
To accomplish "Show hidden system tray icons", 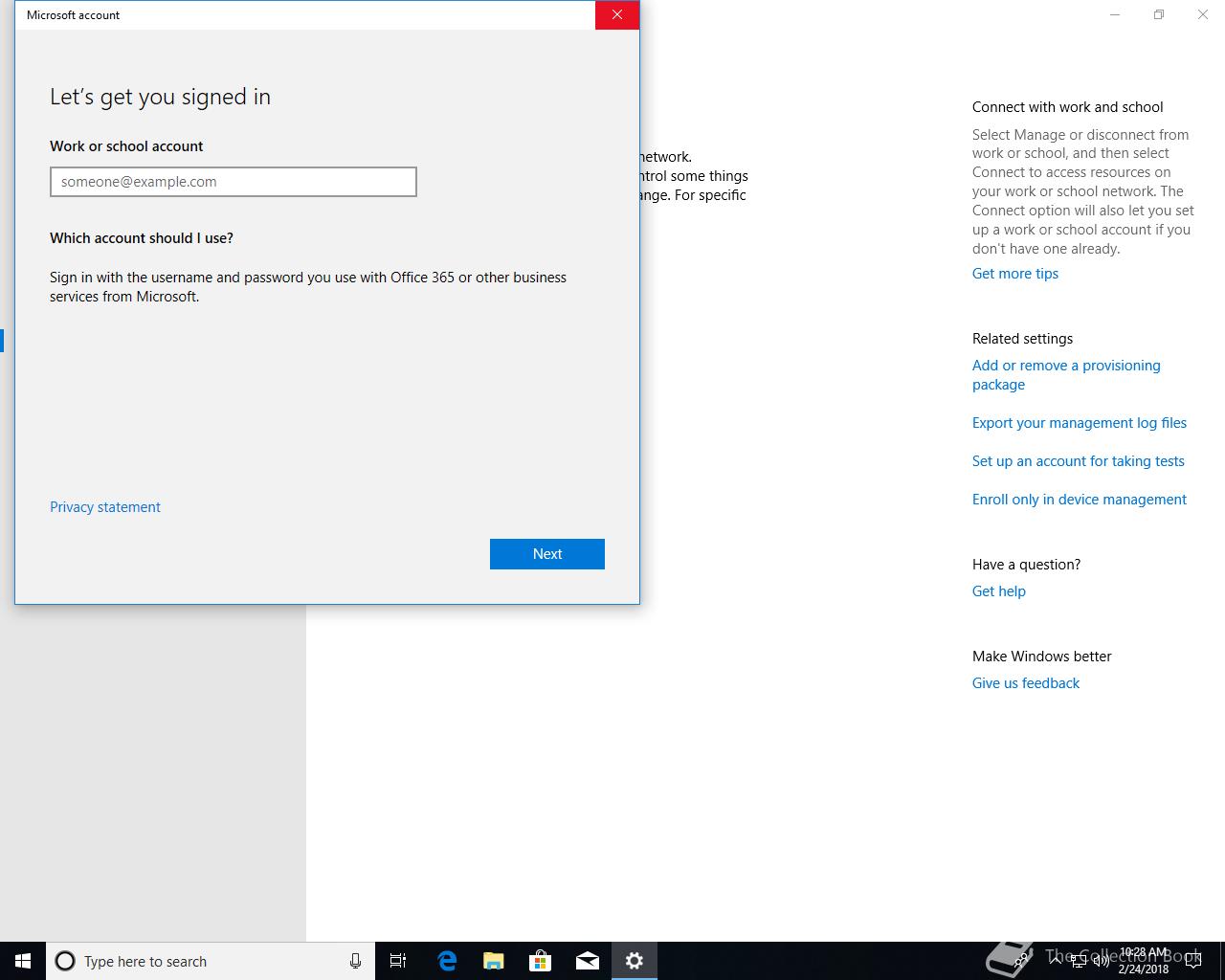I will (1055, 960).
